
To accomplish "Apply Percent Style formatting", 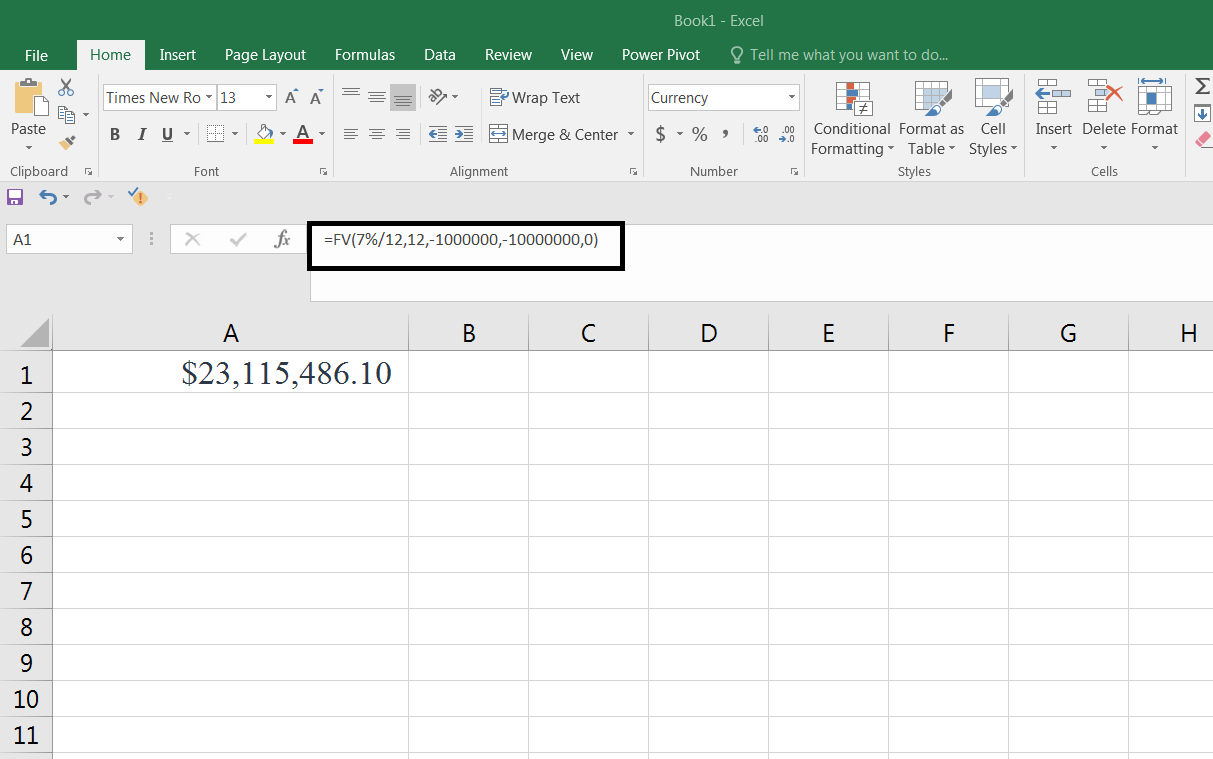I will (x=700, y=134).
